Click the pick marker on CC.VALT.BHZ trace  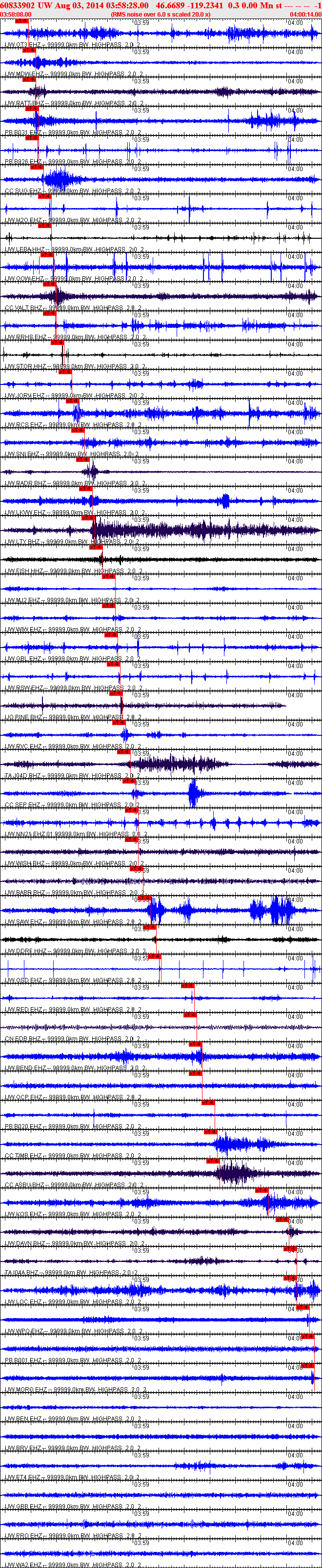tap(49, 284)
